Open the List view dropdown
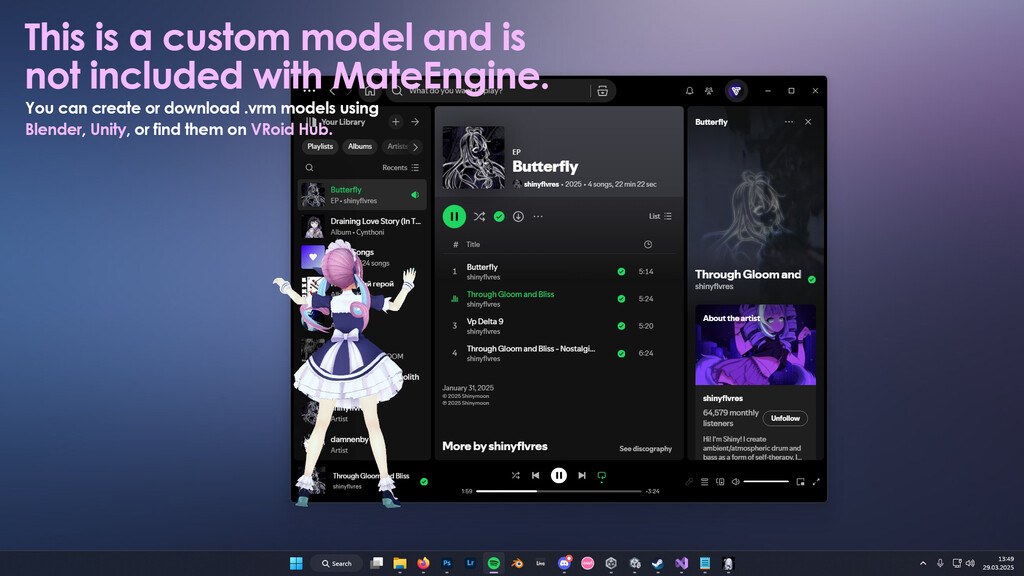The height and width of the screenshot is (576, 1024). (660, 216)
